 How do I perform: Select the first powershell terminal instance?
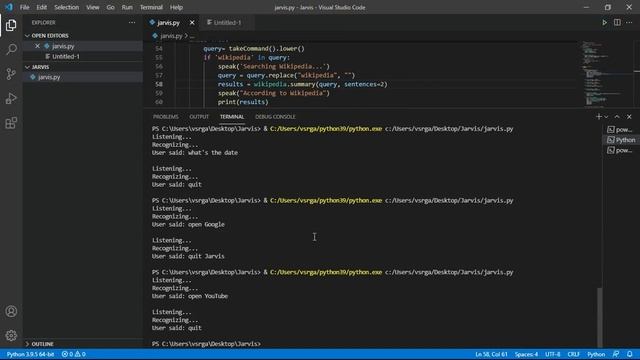[x=620, y=129]
